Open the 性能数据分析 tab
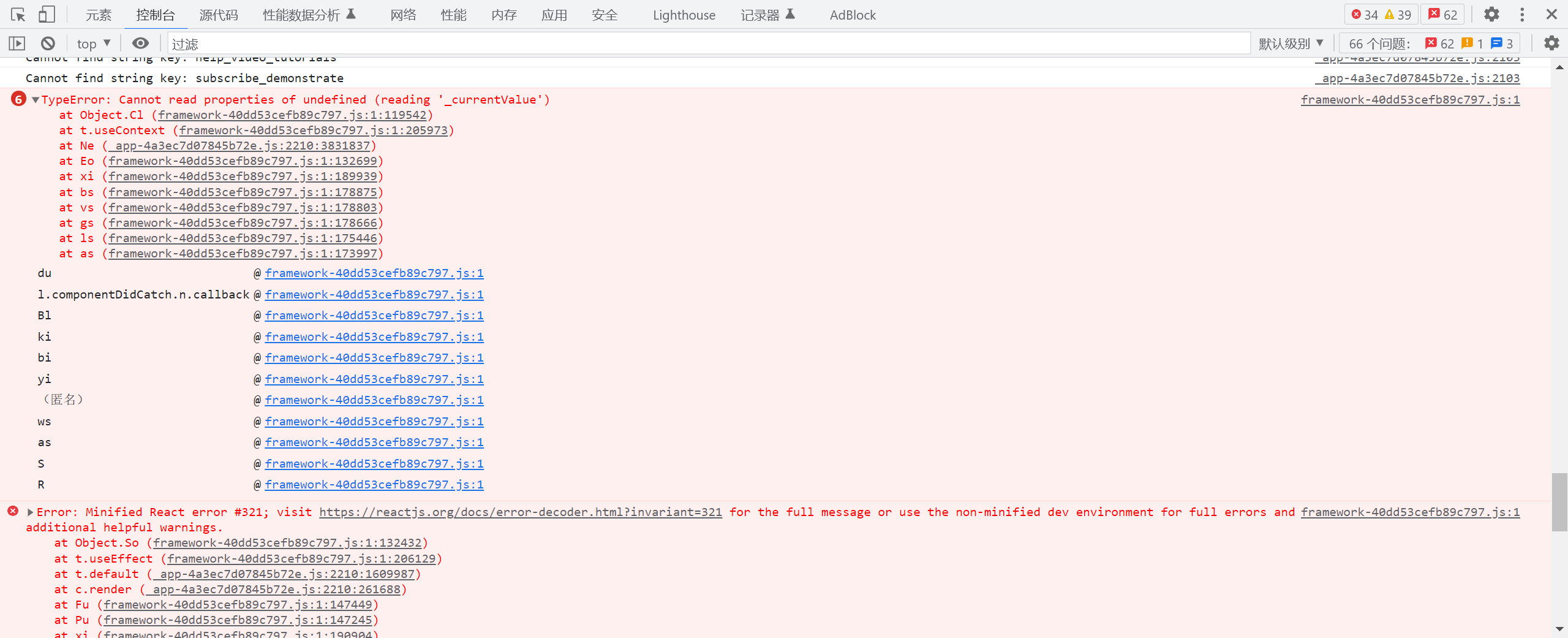This screenshot has width=1568, height=638. point(309,15)
